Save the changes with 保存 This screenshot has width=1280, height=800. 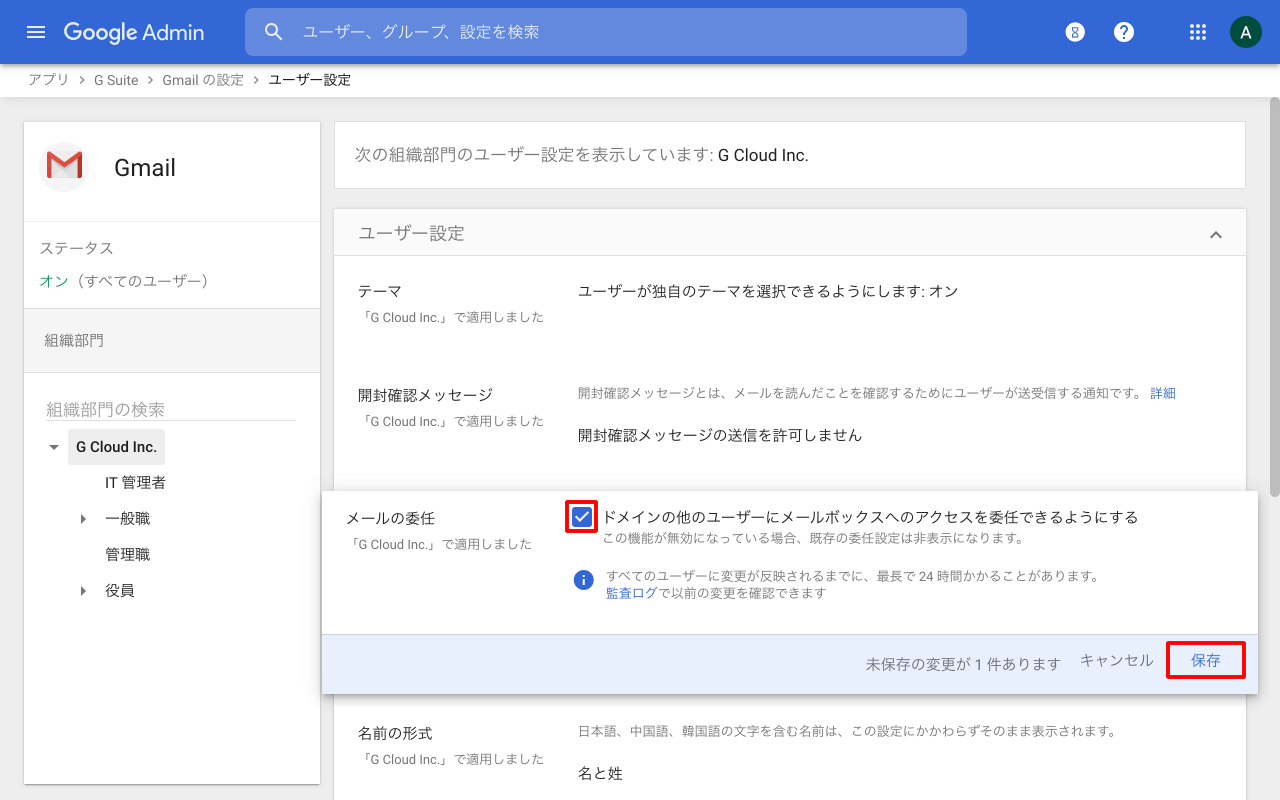point(1206,660)
